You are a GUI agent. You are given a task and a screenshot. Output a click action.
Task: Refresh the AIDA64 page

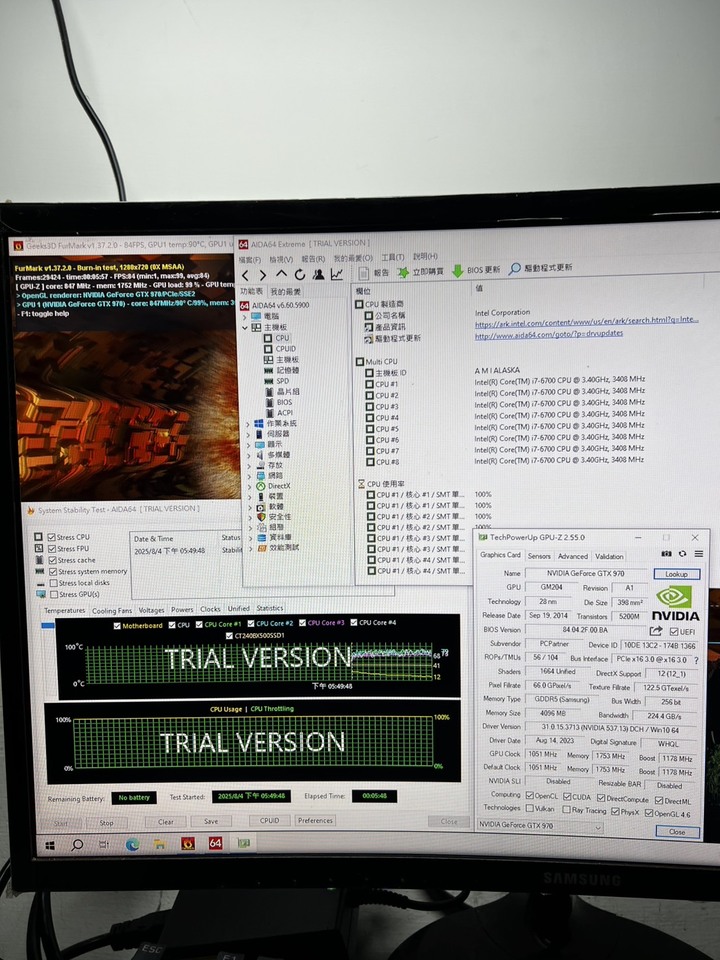pos(299,274)
